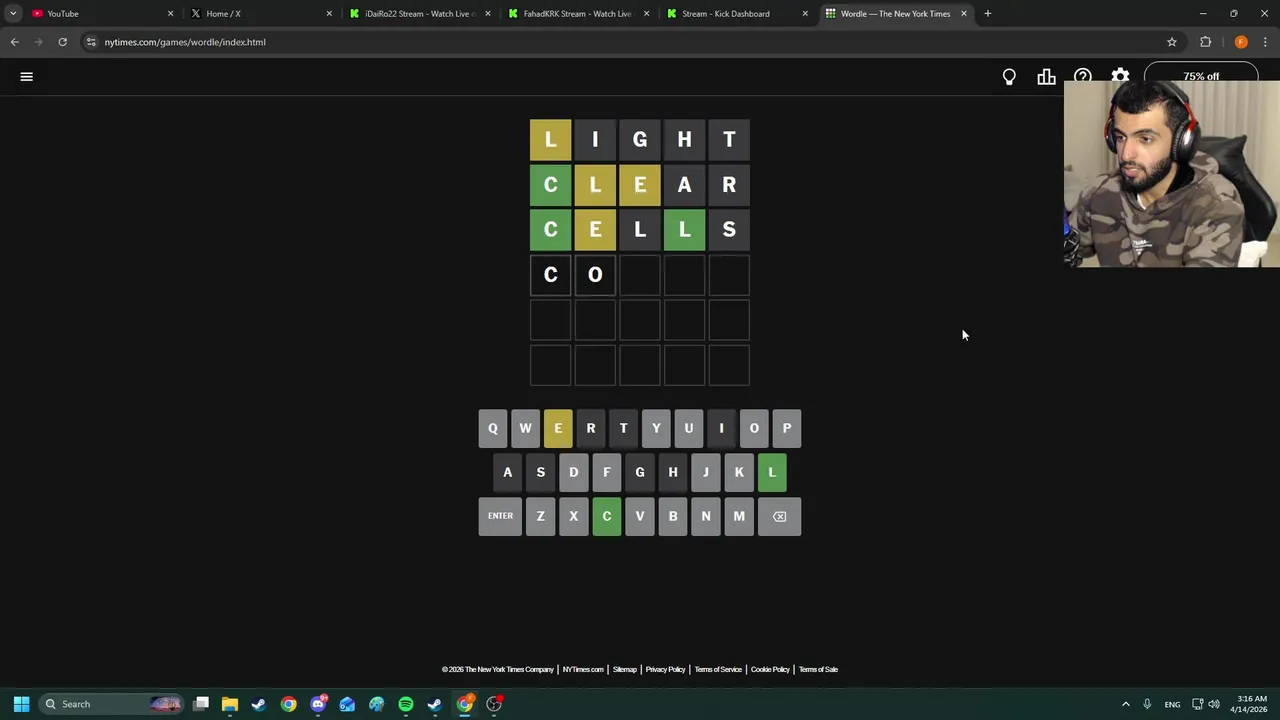The height and width of the screenshot is (720, 1280).
Task: Click the taskbar Search box
Action: coord(112,704)
